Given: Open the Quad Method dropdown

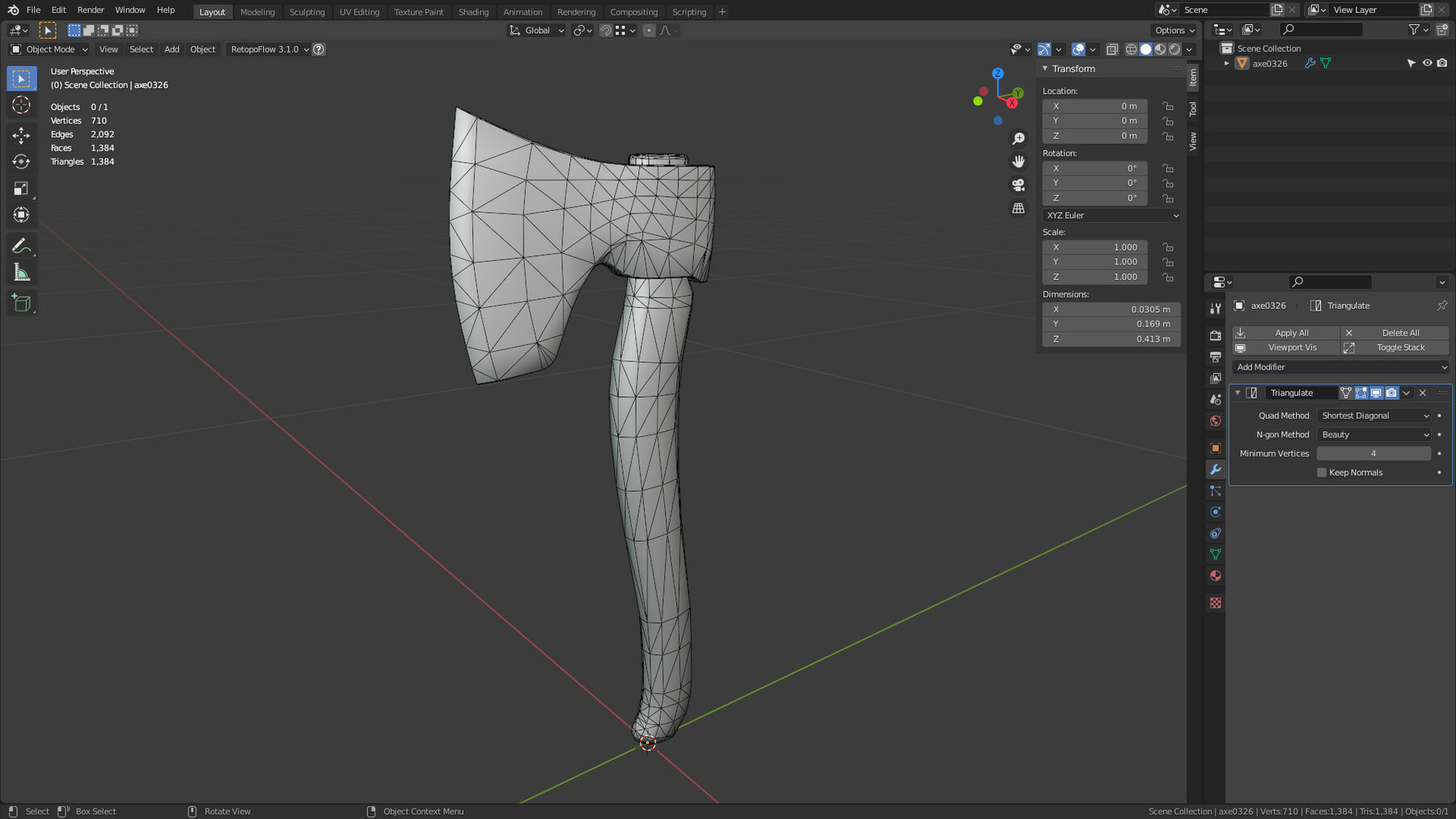Looking at the screenshot, I should (x=1373, y=415).
